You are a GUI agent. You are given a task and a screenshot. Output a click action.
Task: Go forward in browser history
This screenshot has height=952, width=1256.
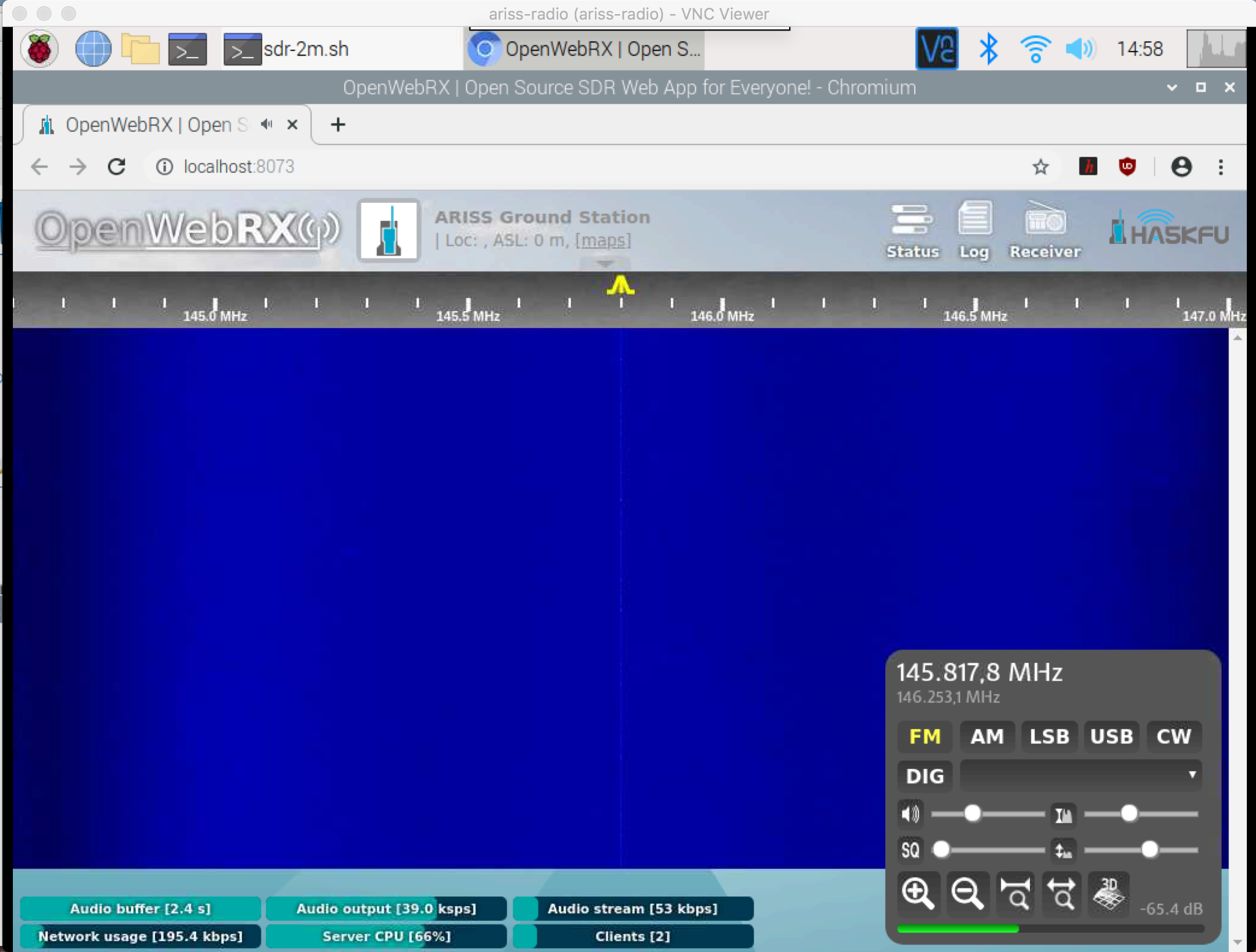[x=78, y=167]
